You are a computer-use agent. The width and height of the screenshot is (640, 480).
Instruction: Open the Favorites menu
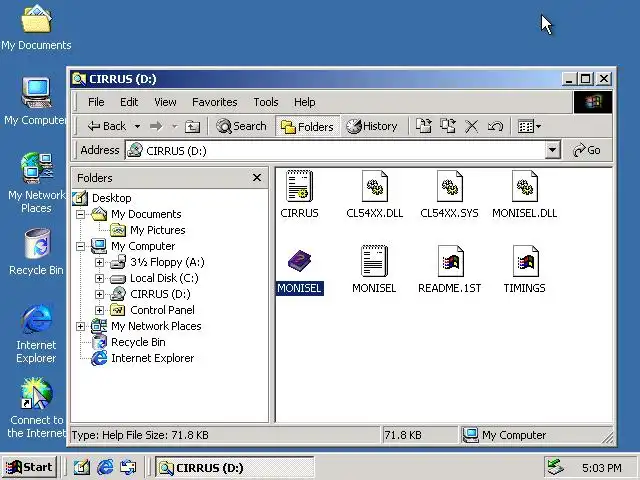point(215,102)
